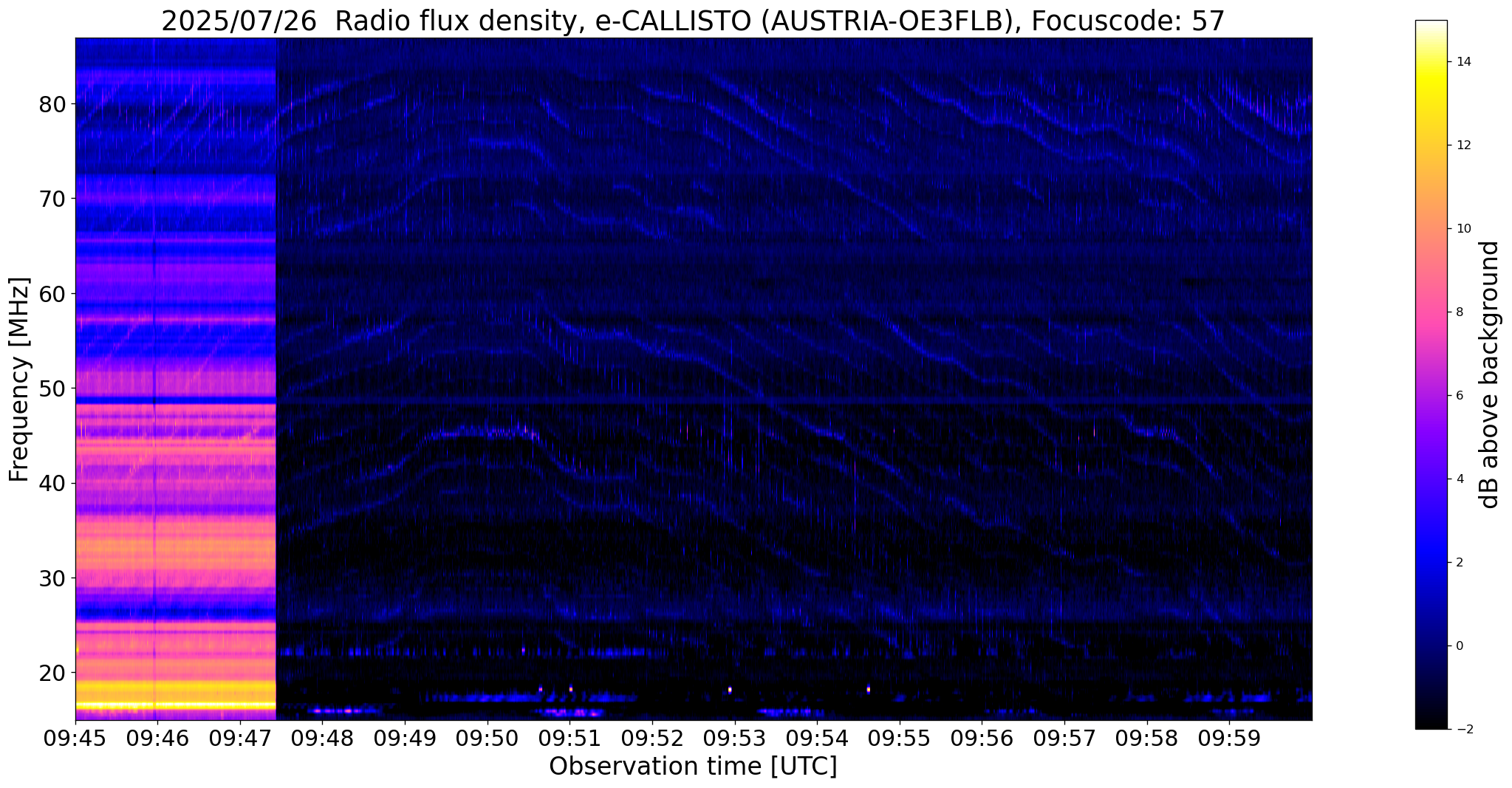Click the 50 MHz frequency tick label
This screenshot has width=1512, height=788.
point(52,388)
